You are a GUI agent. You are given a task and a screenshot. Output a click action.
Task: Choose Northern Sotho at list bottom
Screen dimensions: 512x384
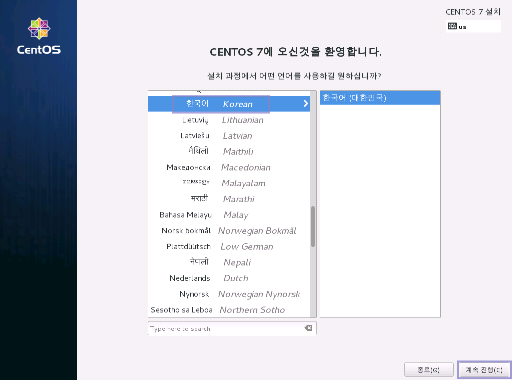point(229,310)
